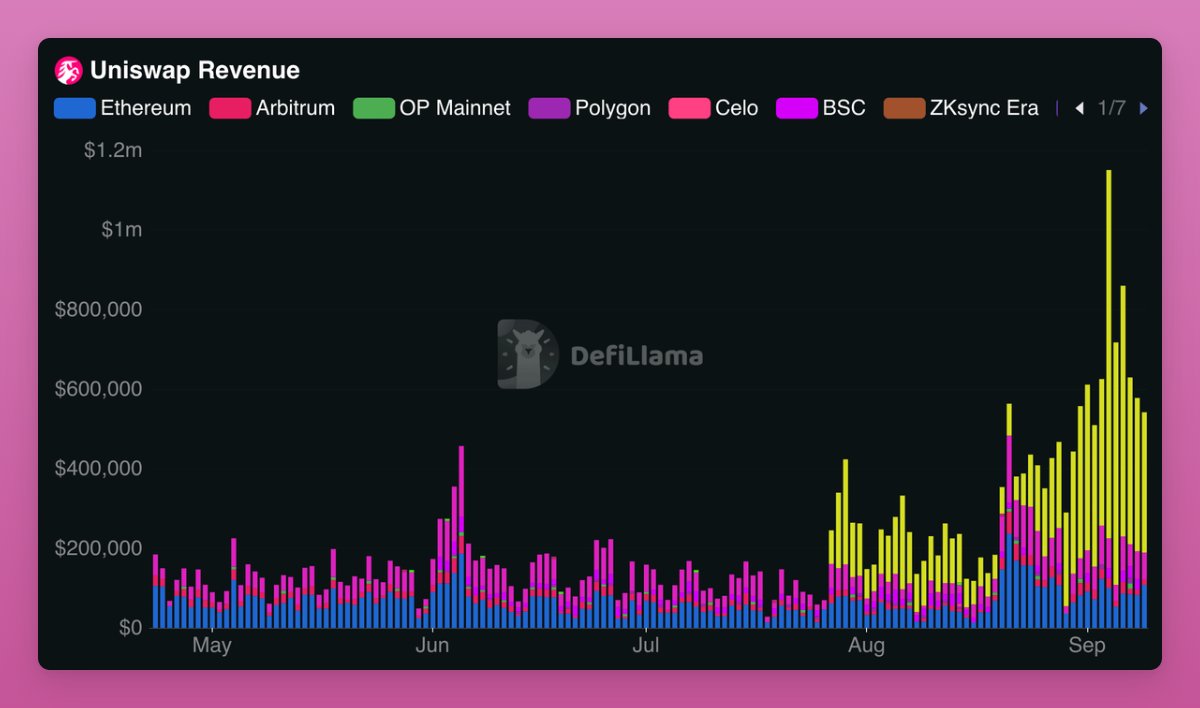Toggle the OP Mainnet legend entry
Screen dimensions: 1200x708
pos(432,108)
